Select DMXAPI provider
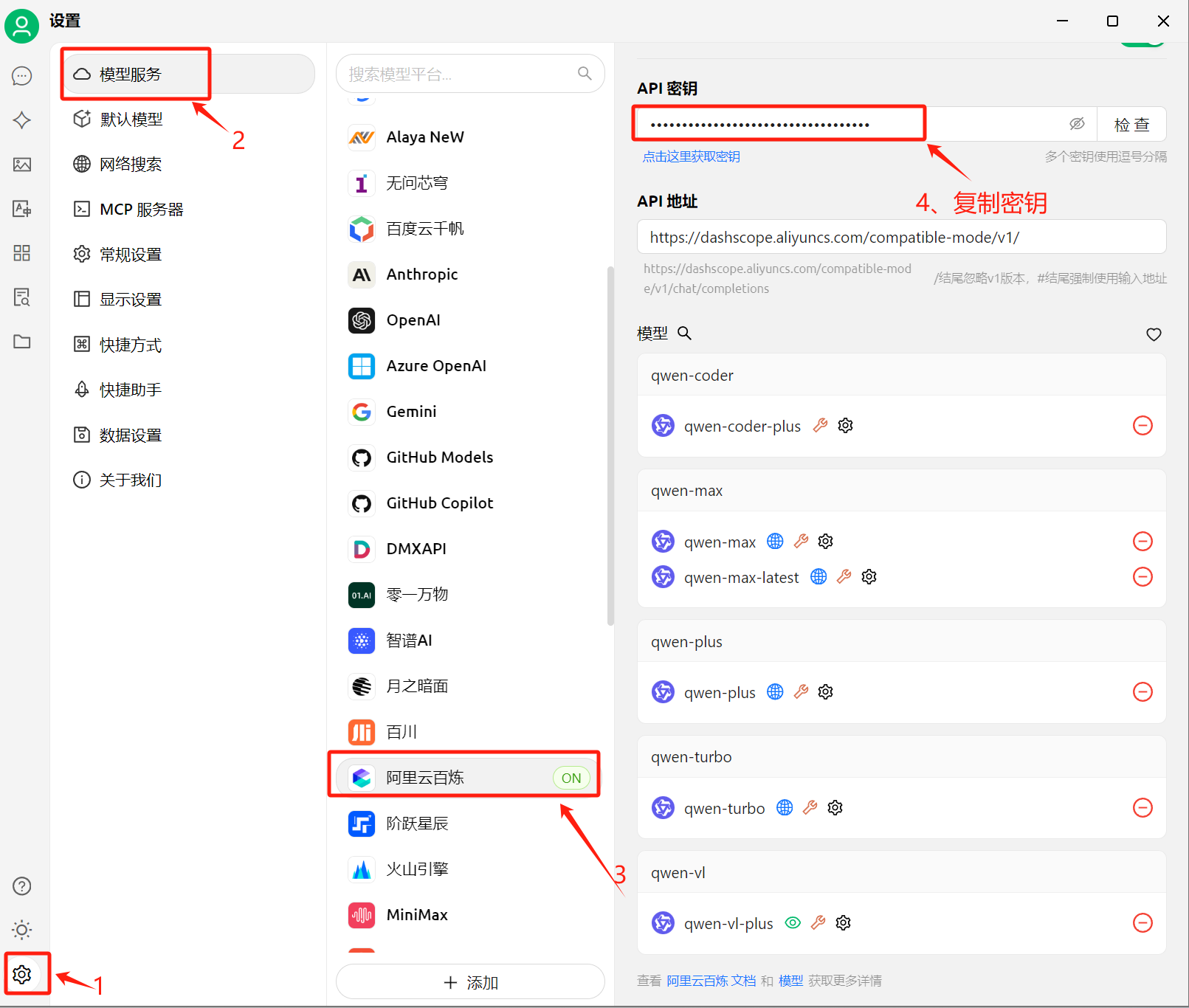The image size is (1189, 1008). (470, 549)
